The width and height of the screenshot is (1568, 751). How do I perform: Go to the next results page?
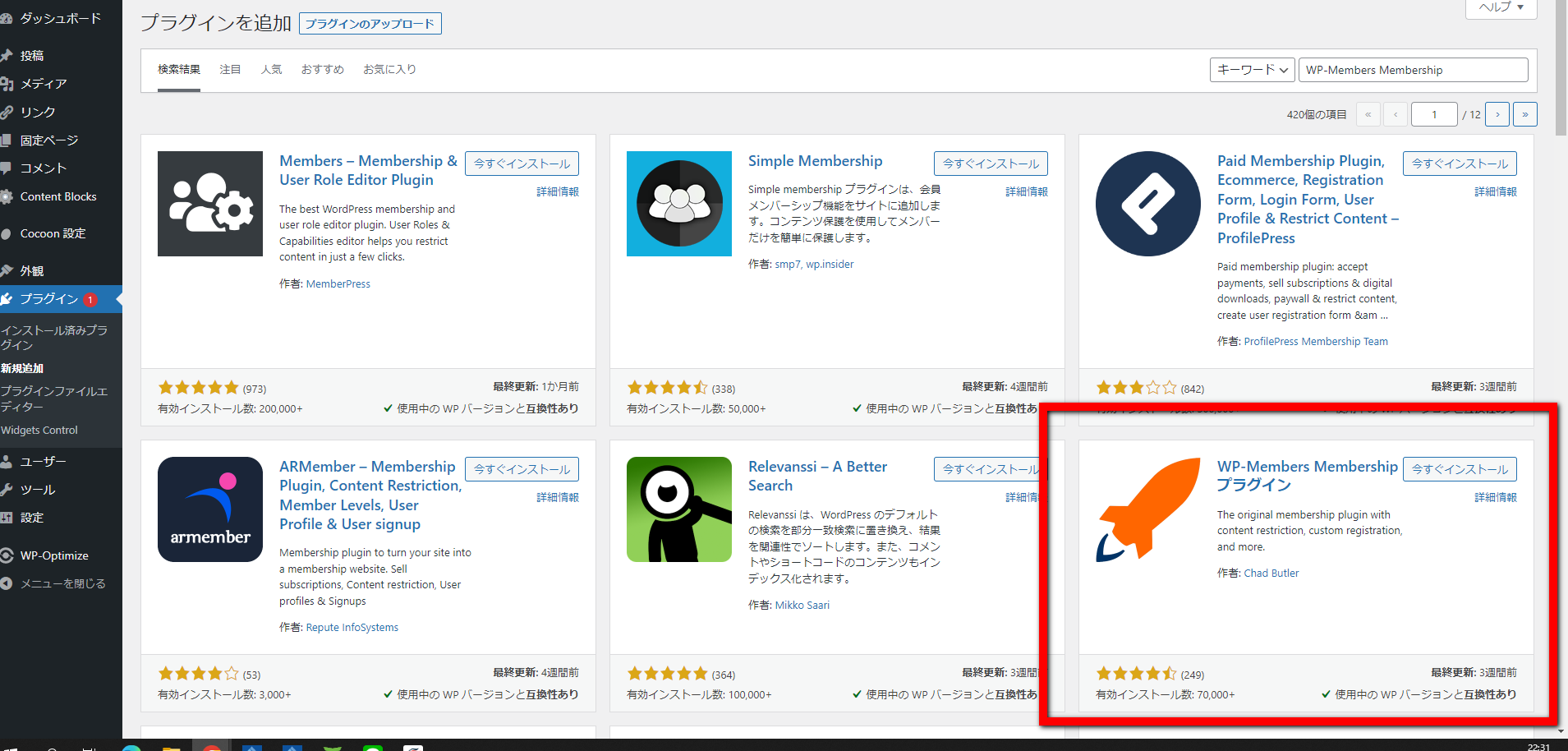1497,114
